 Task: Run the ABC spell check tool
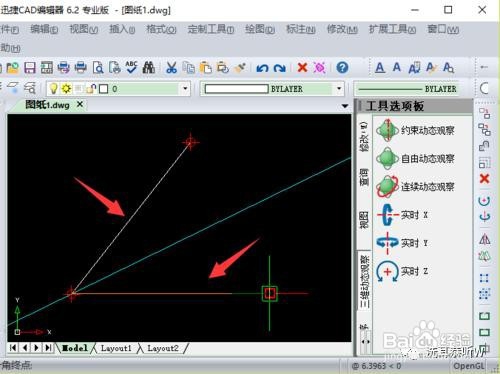(x=131, y=67)
